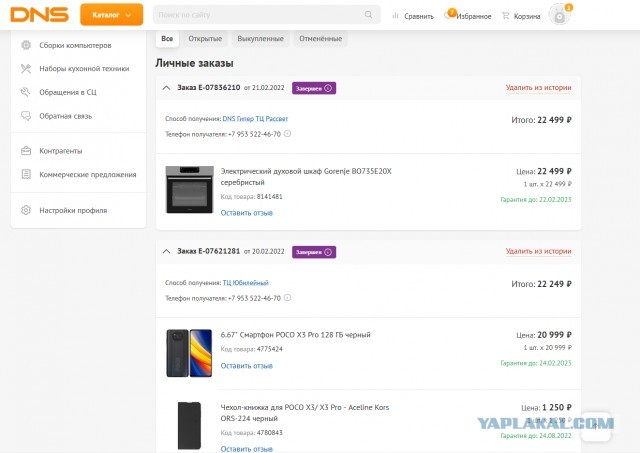Image resolution: width=640 pixels, height=453 pixels.
Task: Click phone info icon in order Е-07621281
Action: (287, 298)
